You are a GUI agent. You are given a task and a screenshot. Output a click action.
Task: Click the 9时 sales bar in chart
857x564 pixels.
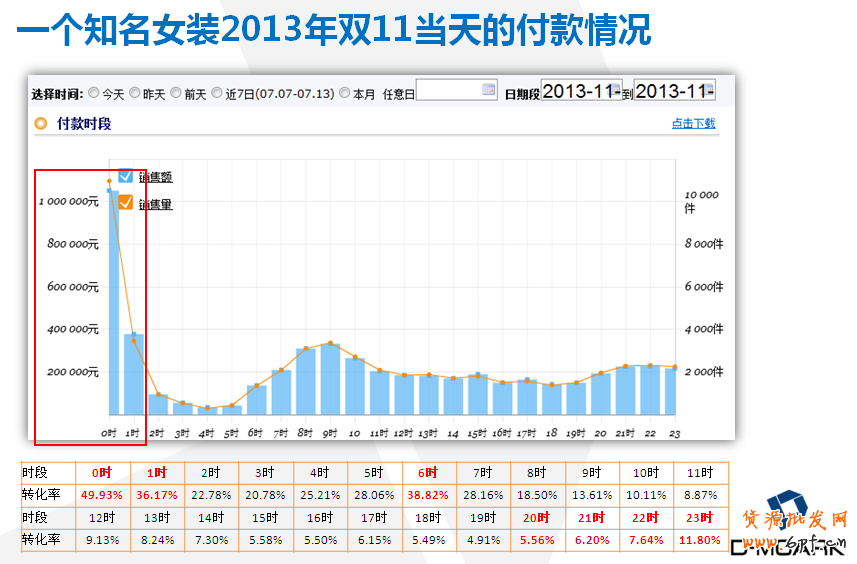[x=330, y=380]
